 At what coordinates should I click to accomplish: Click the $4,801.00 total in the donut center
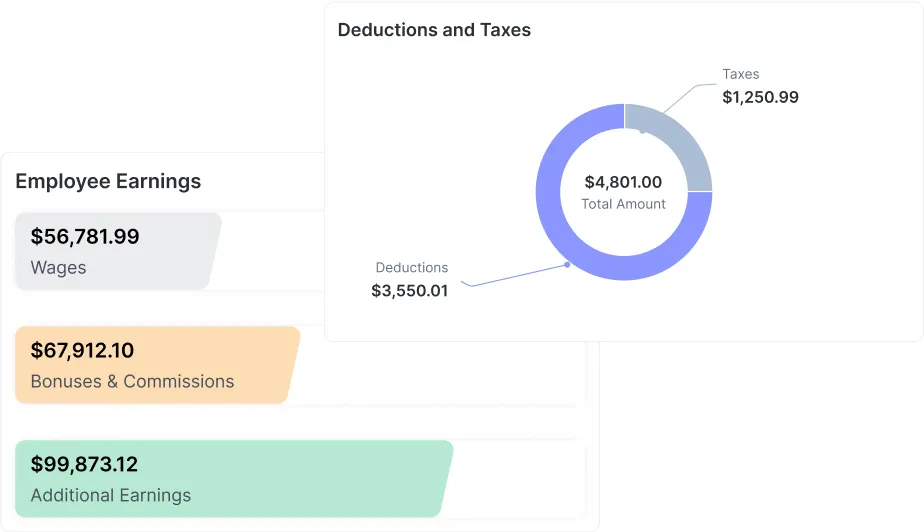[x=623, y=182]
